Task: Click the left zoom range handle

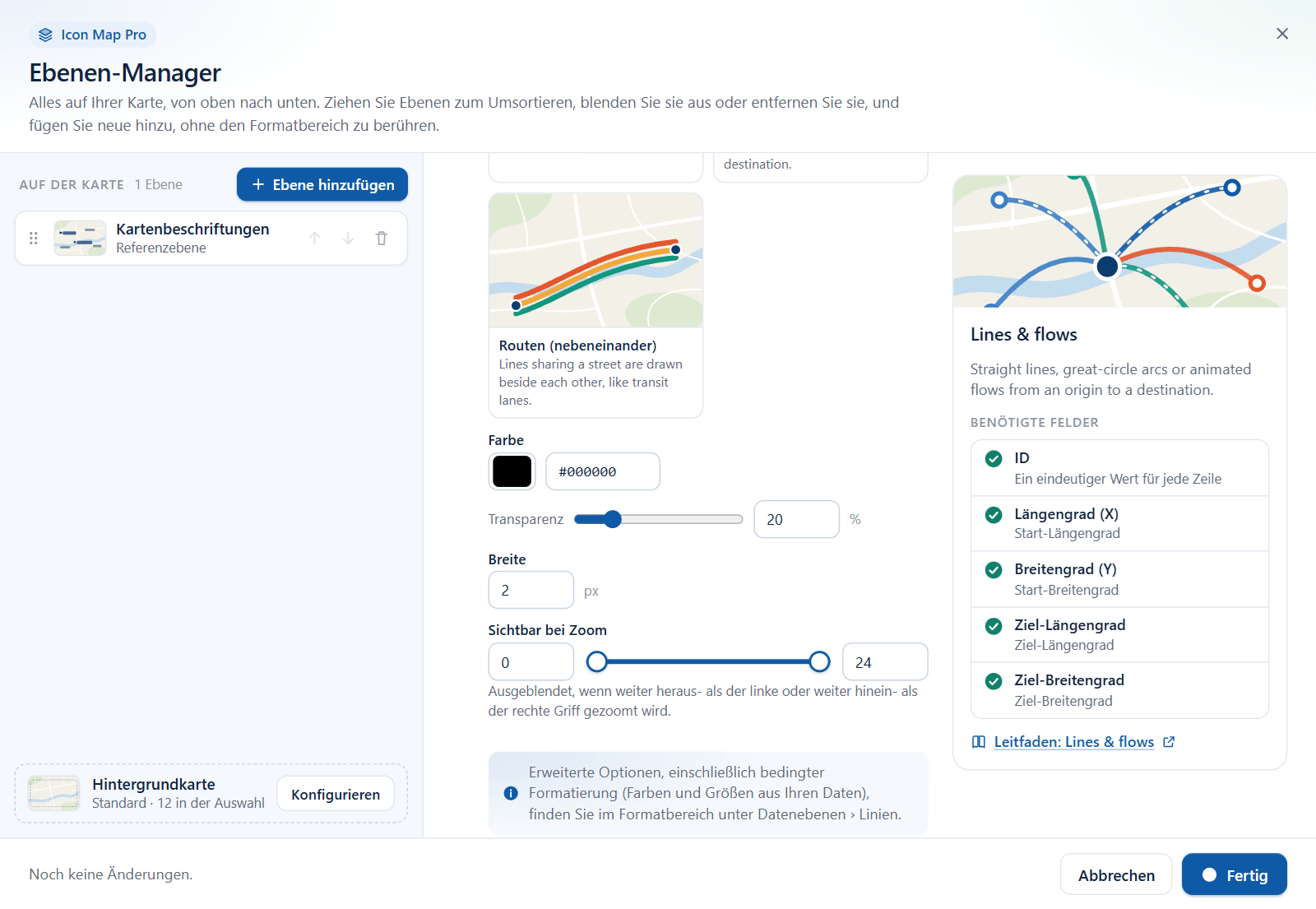Action: [597, 661]
